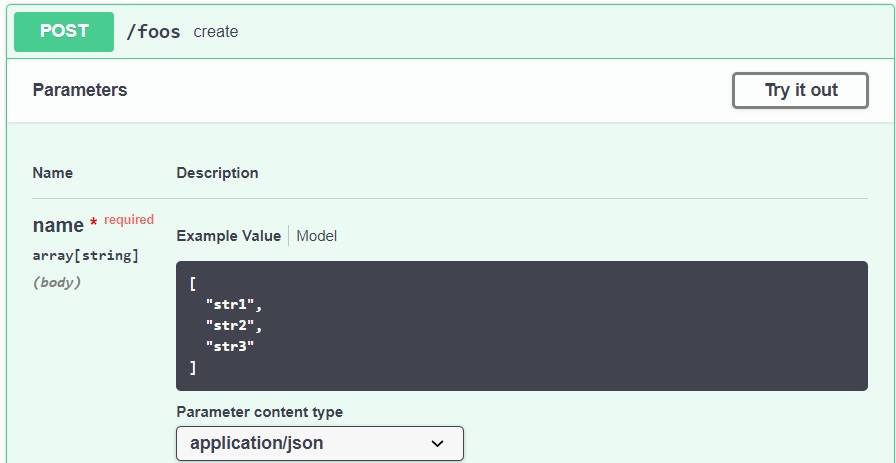This screenshot has height=463, width=896.
Task: Switch to the Model tab
Action: click(x=317, y=236)
